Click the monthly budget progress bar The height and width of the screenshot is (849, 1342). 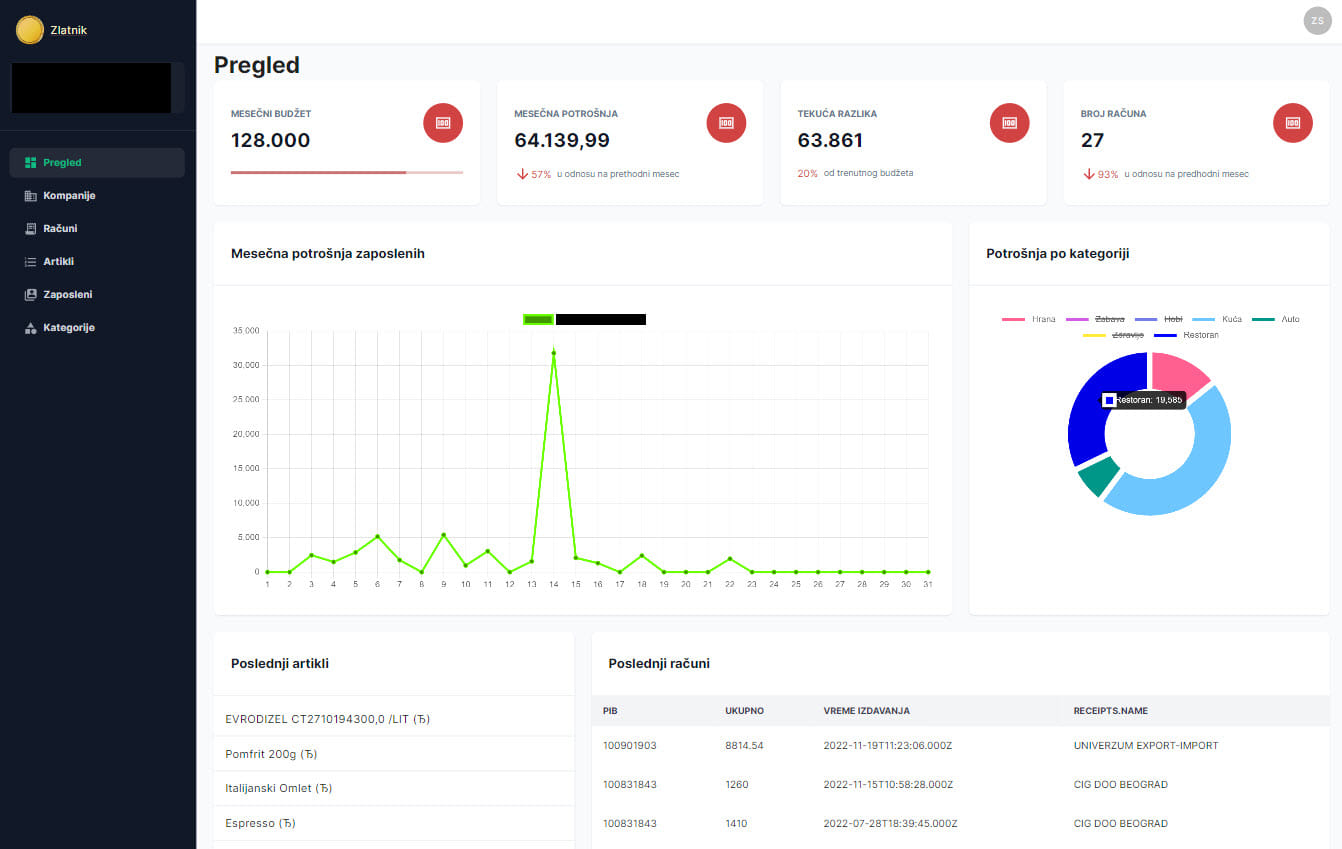(x=347, y=173)
